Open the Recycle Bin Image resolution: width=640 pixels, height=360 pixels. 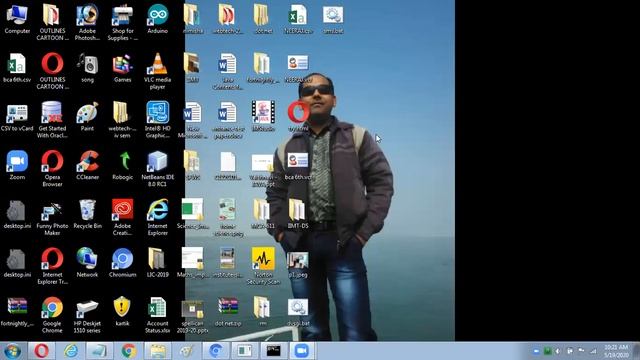(x=87, y=214)
